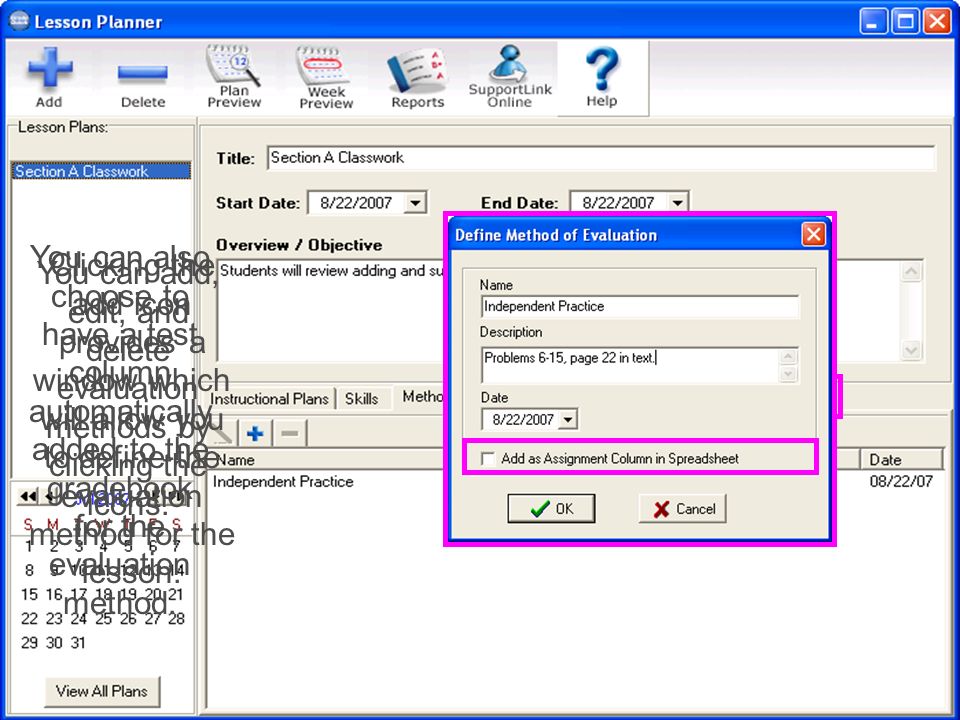Click the Add lesson plan icon

click(x=50, y=77)
